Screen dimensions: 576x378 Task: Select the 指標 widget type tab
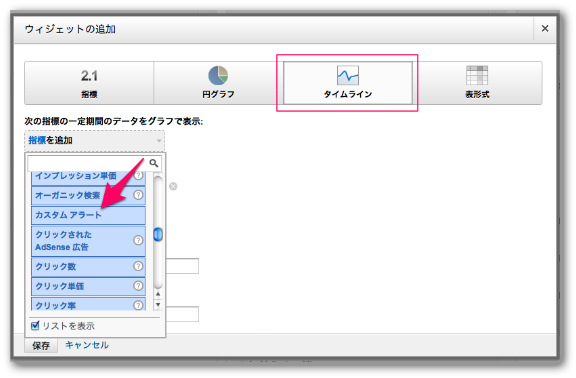[x=89, y=83]
